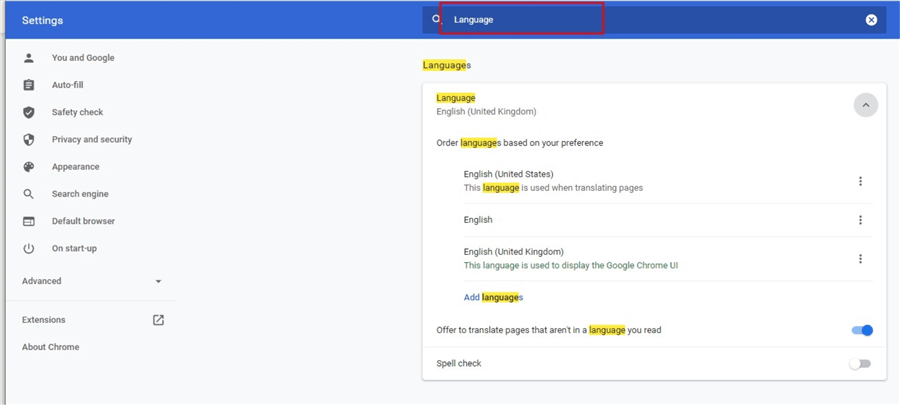Viewport: 900px width, 405px height.
Task: Click the On start-up power icon
Action: coord(29,248)
